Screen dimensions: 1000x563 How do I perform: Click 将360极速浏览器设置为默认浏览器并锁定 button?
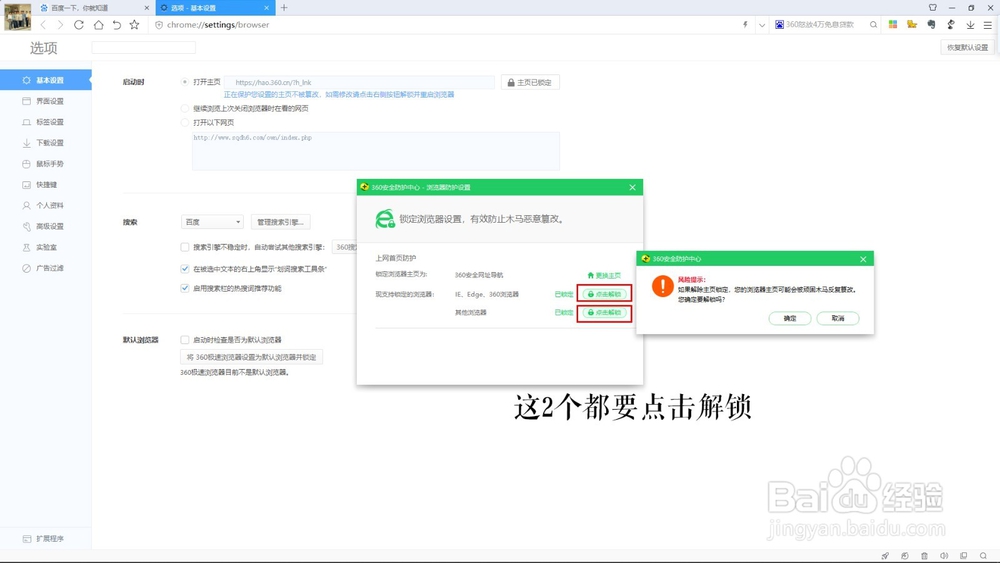coord(251,357)
